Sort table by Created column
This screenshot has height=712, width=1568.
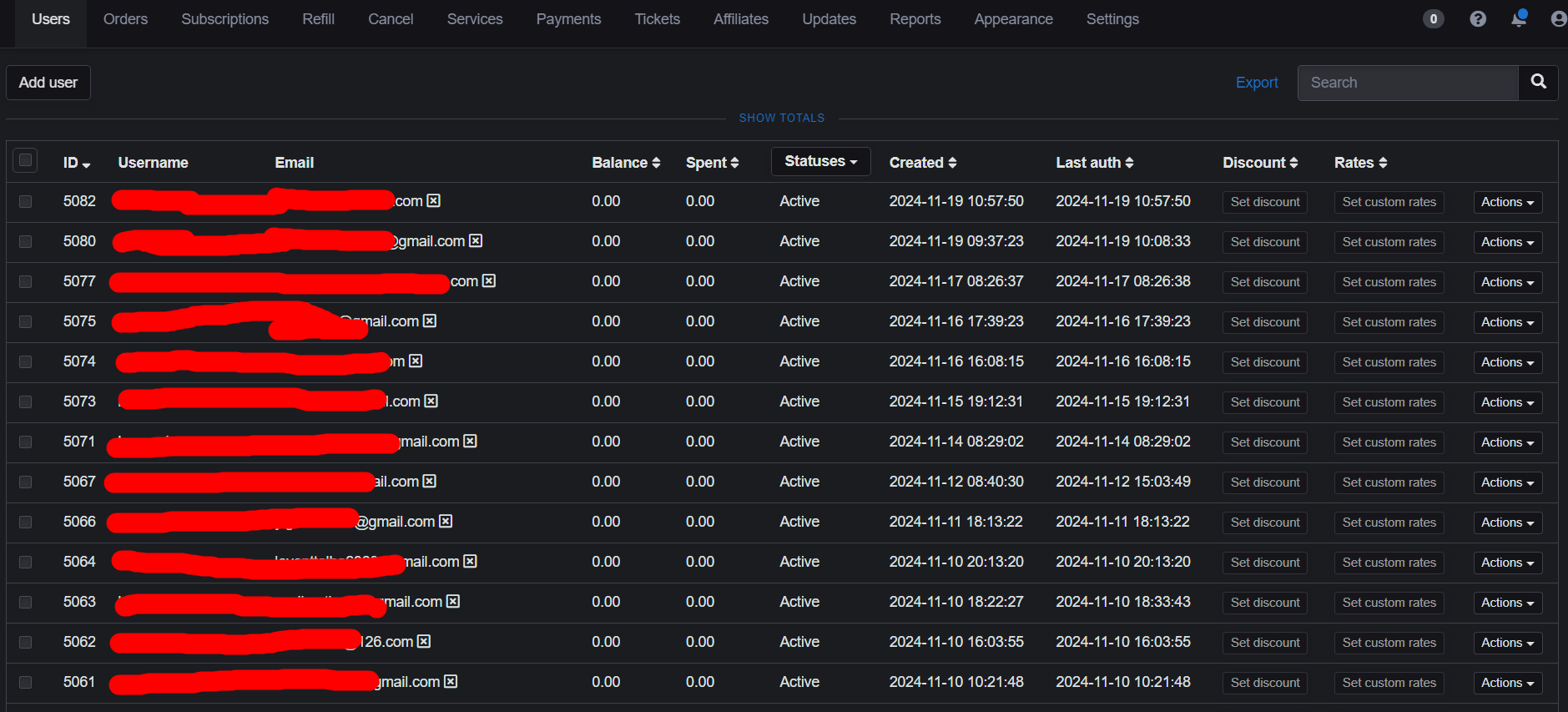click(x=923, y=163)
